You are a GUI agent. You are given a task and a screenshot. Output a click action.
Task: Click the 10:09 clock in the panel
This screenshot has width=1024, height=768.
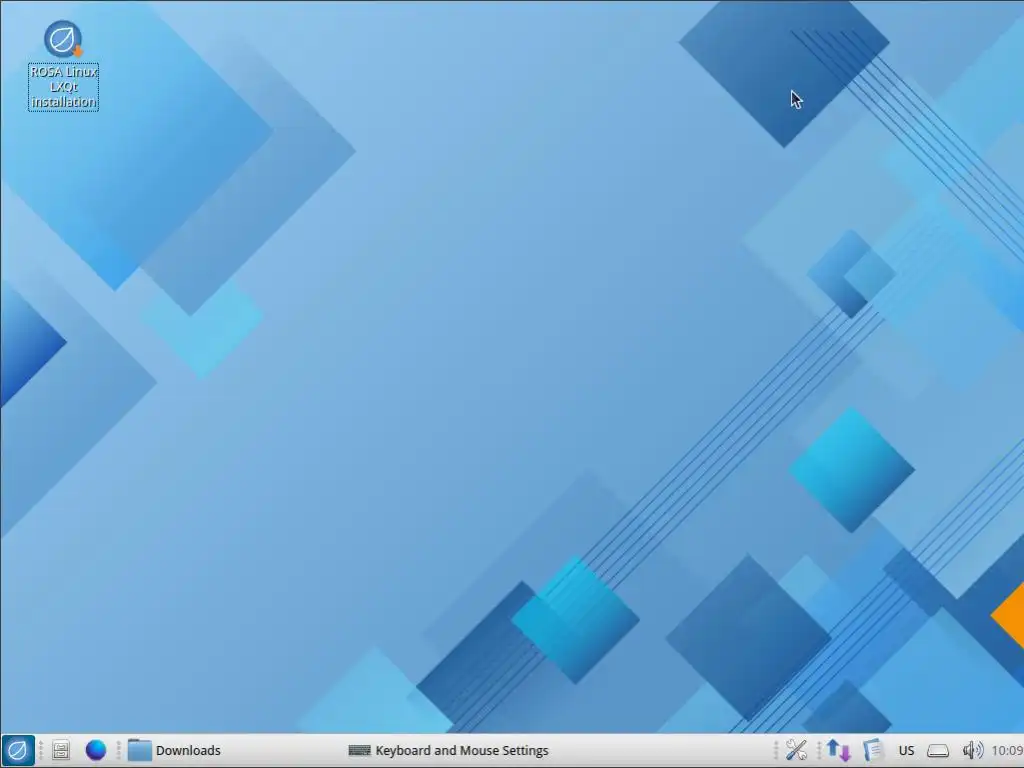[x=1007, y=750]
